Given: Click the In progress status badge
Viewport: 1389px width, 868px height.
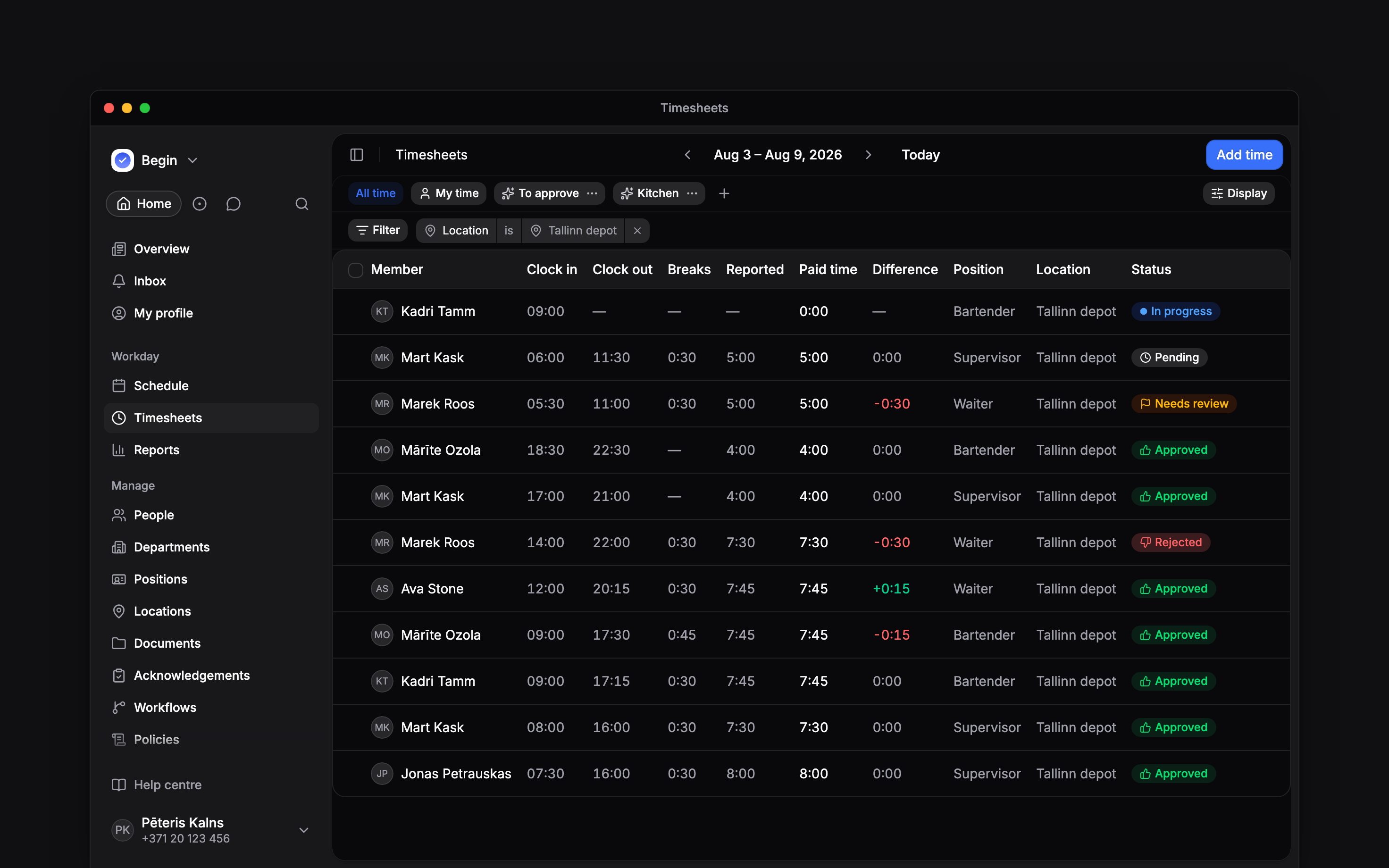Looking at the screenshot, I should tap(1175, 312).
